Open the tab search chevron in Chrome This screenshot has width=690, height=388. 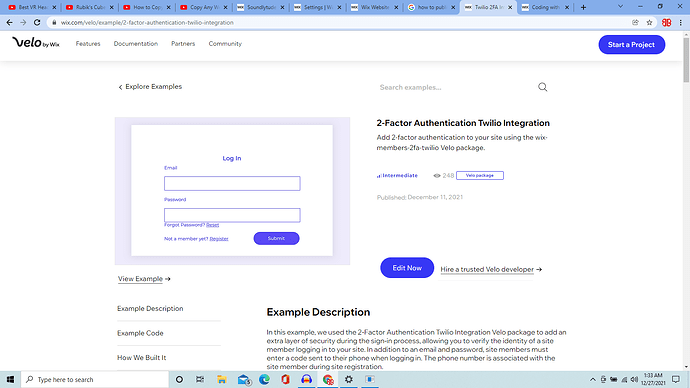[x=620, y=7]
